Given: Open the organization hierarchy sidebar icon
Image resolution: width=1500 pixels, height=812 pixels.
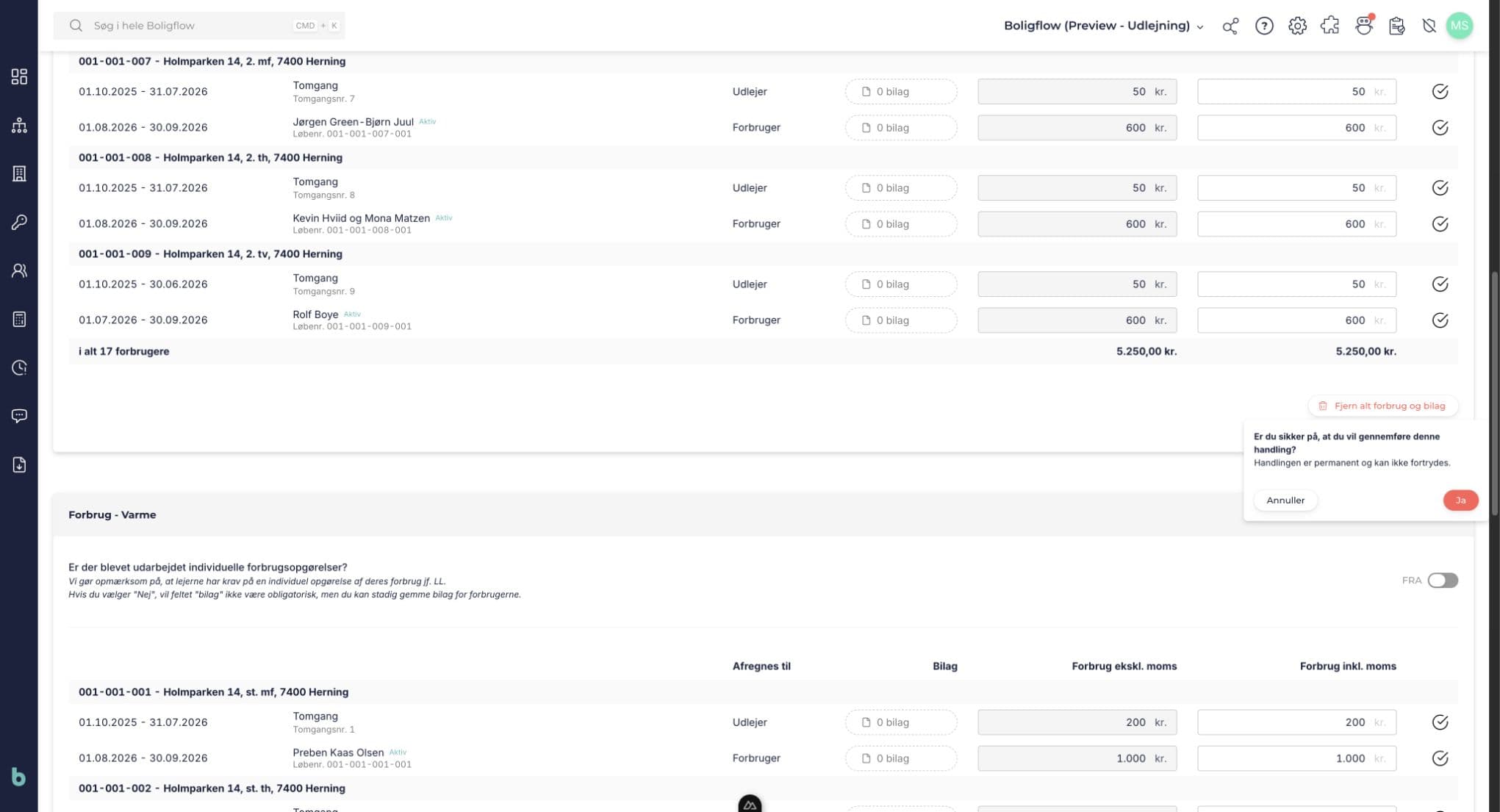Looking at the screenshot, I should tap(19, 125).
